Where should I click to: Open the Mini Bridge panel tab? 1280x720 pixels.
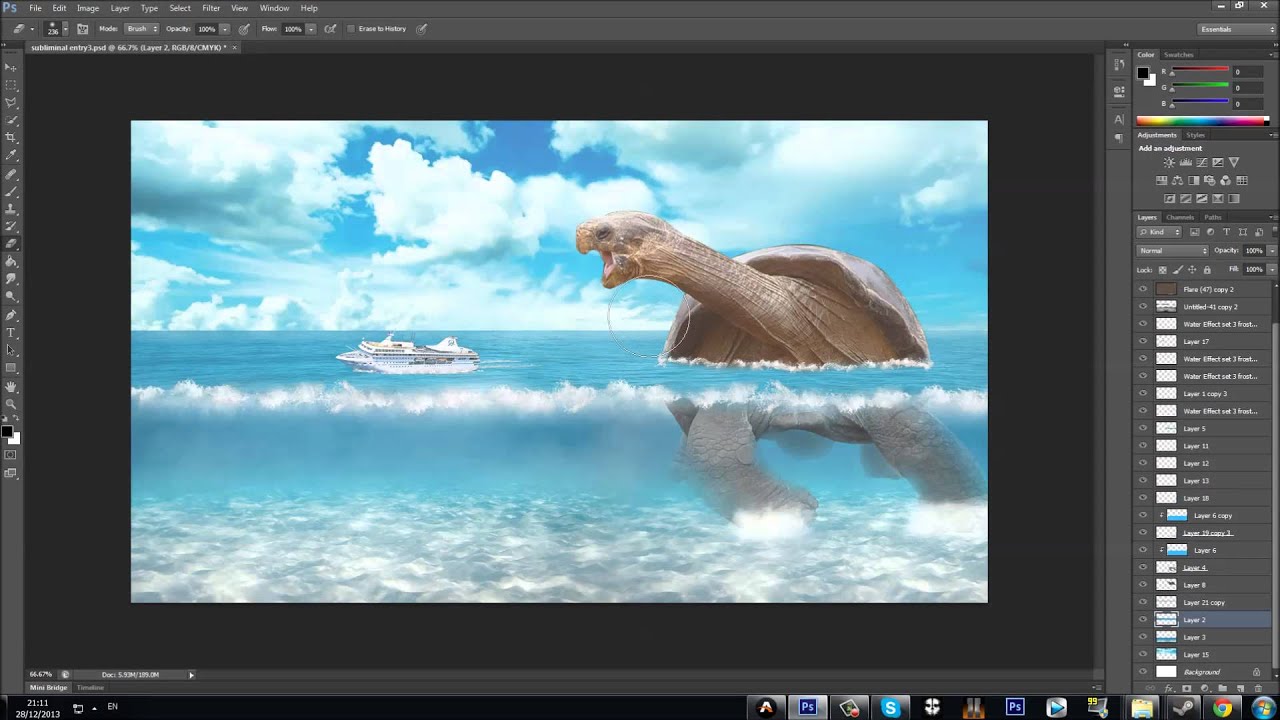coord(48,688)
